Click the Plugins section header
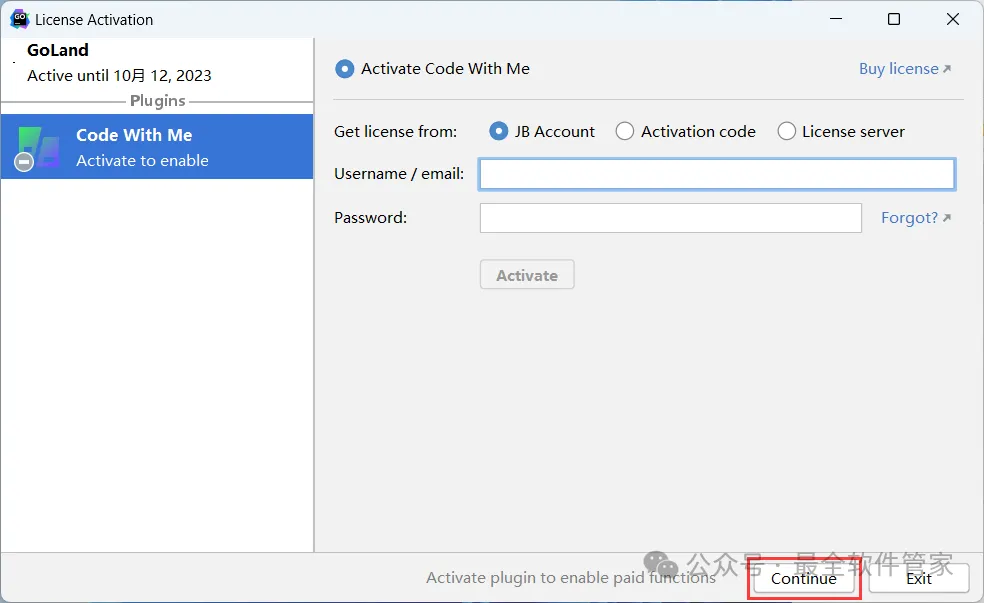 point(158,101)
